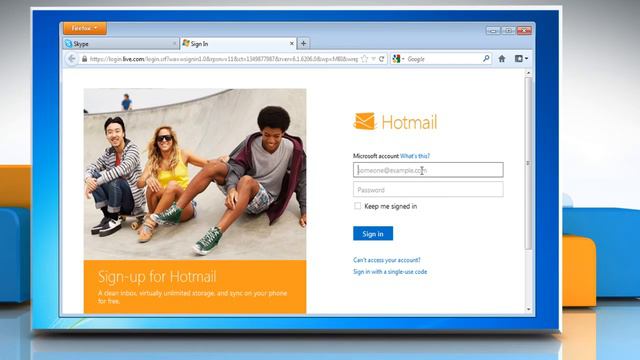Focus the Password field

click(428, 189)
